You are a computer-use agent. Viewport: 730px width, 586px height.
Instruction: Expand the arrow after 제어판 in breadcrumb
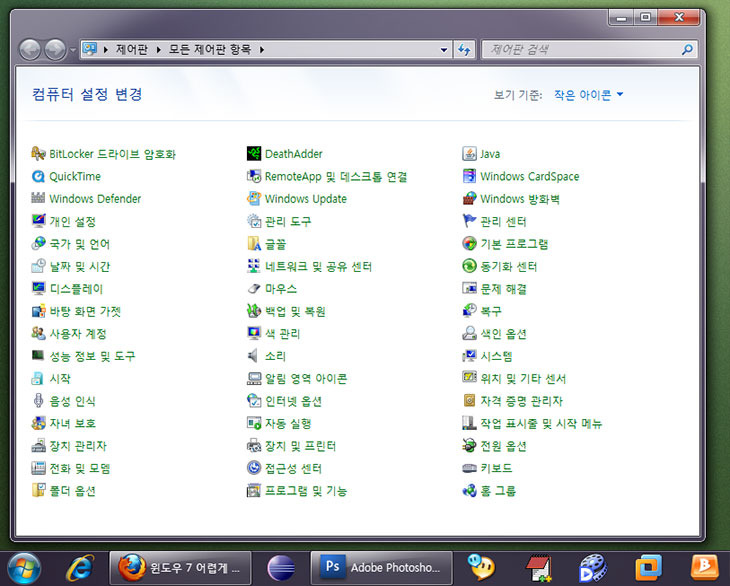(x=159, y=49)
